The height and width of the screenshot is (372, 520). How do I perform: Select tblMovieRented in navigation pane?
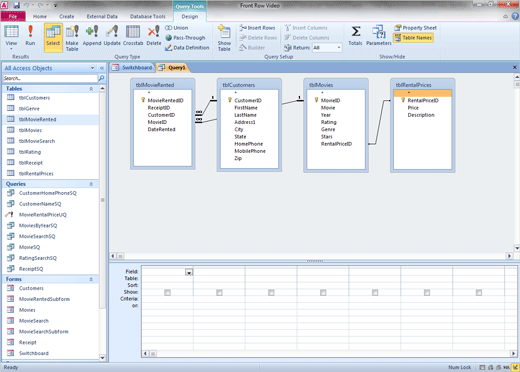(x=50, y=119)
